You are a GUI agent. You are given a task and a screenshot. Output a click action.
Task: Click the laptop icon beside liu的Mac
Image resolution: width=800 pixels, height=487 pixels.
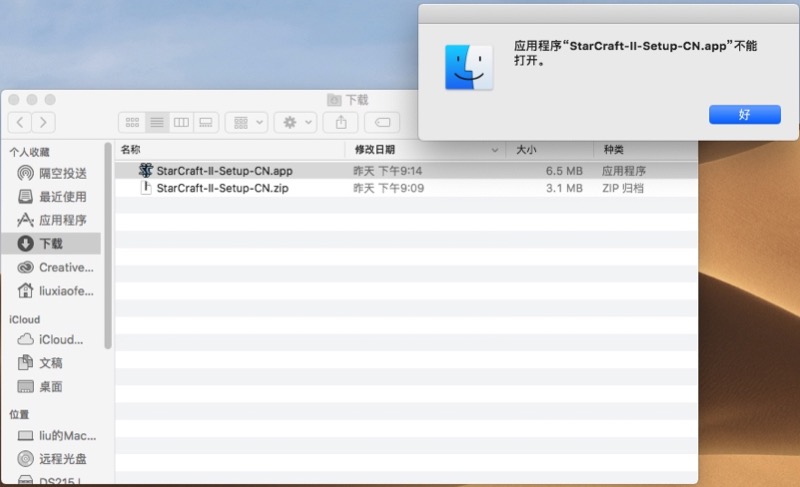pyautogui.click(x=26, y=435)
